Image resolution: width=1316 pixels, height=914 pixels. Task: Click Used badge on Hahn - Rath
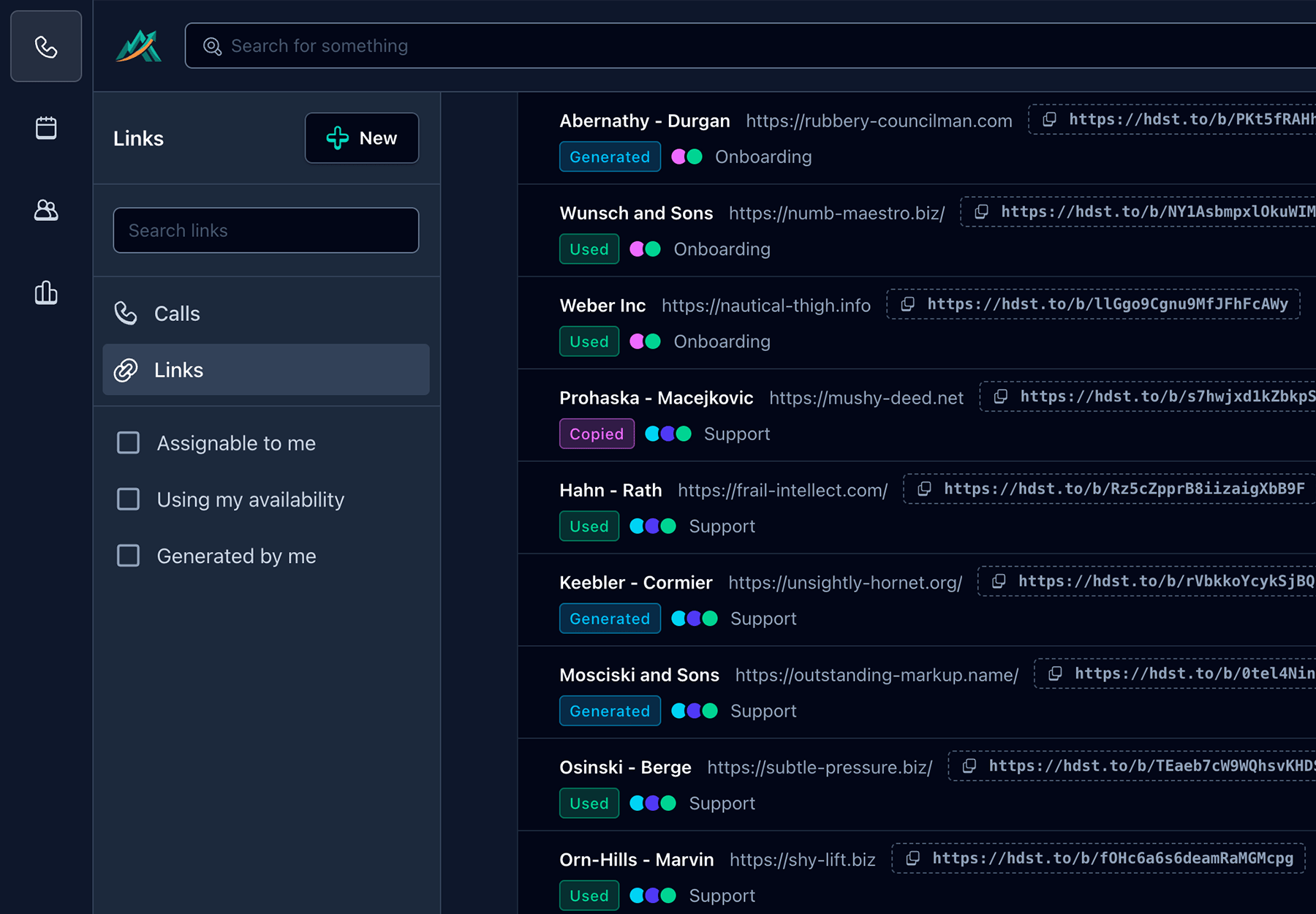pos(589,526)
